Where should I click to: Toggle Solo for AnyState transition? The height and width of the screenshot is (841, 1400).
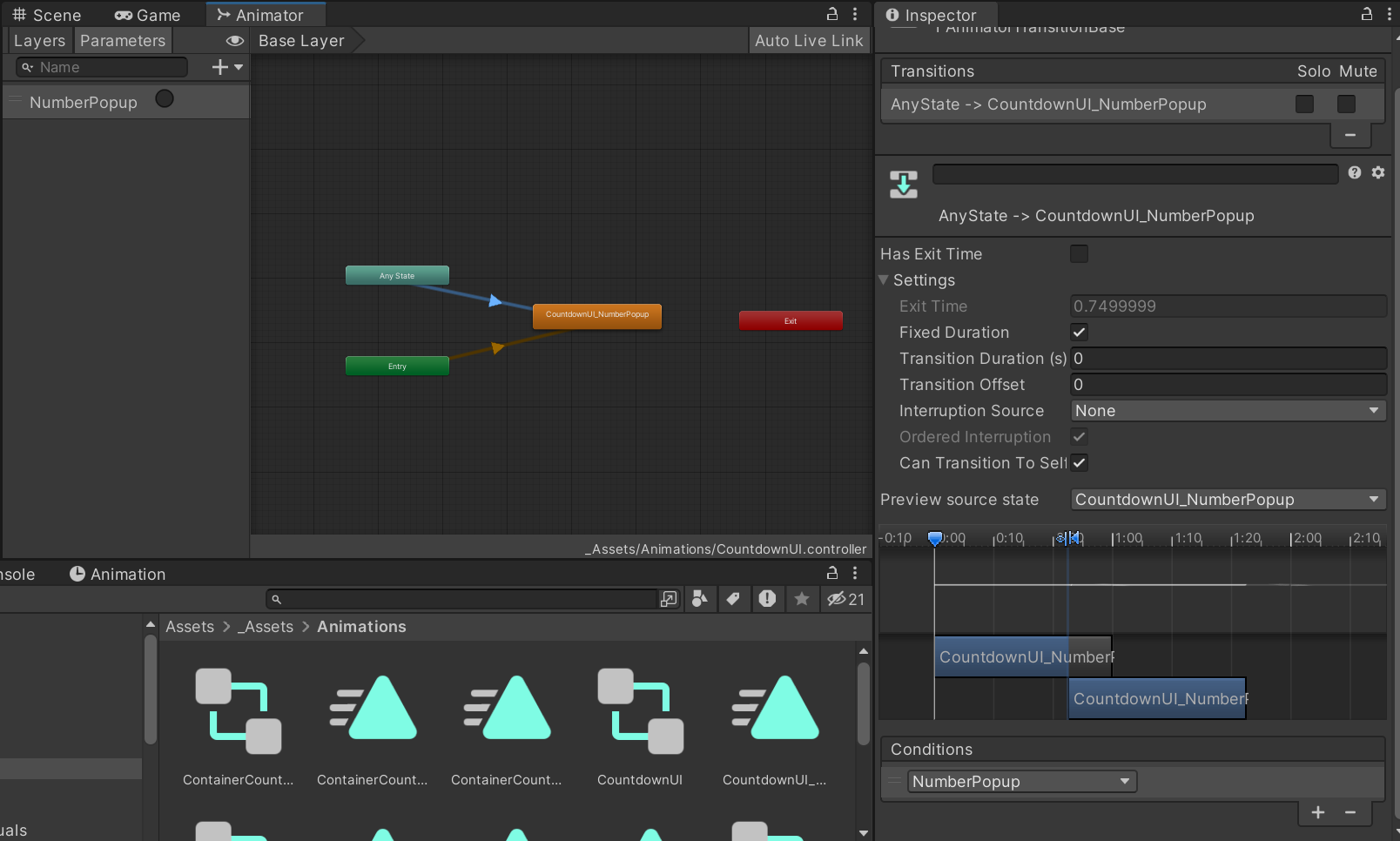pos(1304,104)
